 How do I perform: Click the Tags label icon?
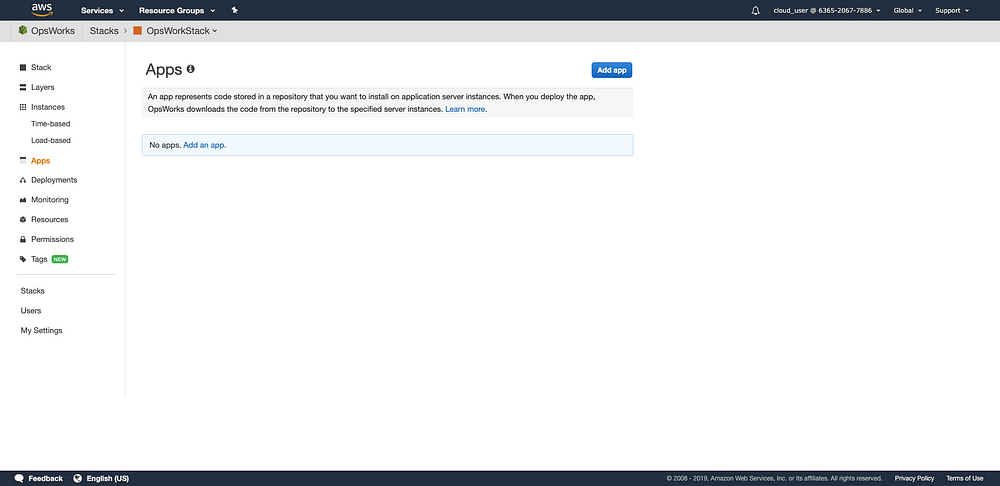(23, 260)
